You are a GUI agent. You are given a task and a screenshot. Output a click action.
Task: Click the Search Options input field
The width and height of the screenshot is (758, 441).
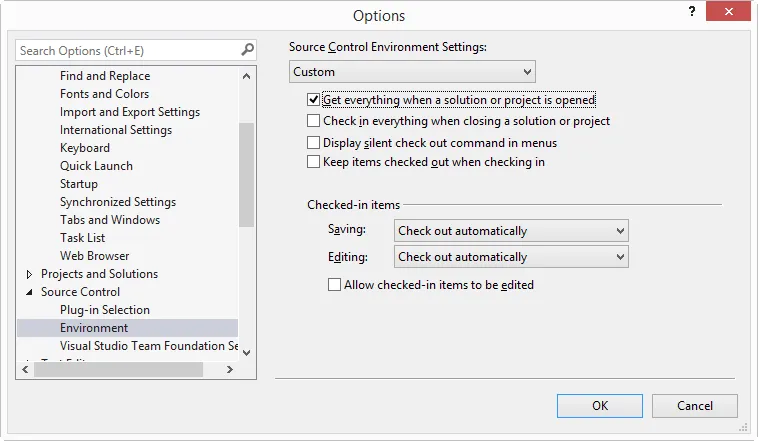click(125, 50)
